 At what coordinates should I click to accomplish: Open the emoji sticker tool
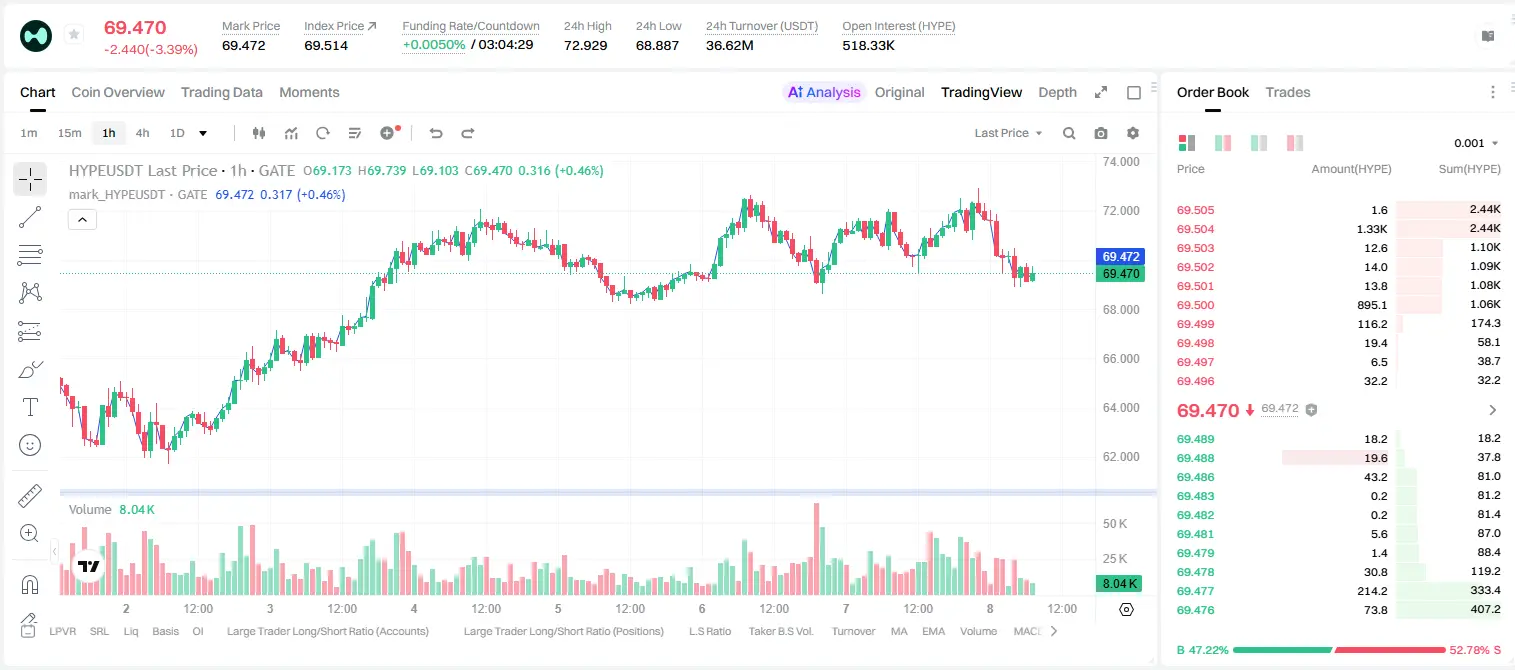coord(30,445)
